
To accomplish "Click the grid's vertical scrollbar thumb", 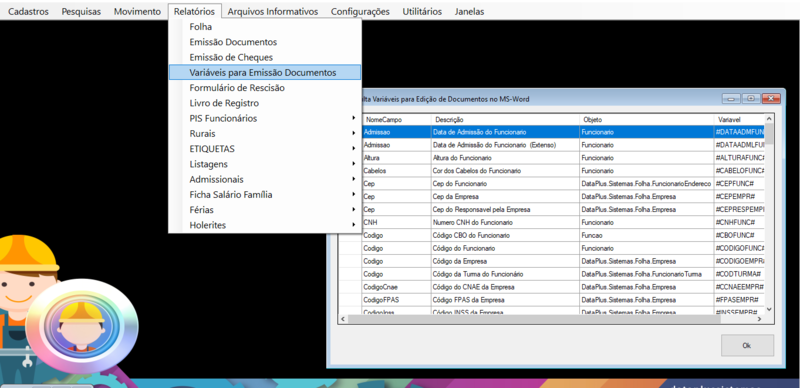I will click(769, 134).
